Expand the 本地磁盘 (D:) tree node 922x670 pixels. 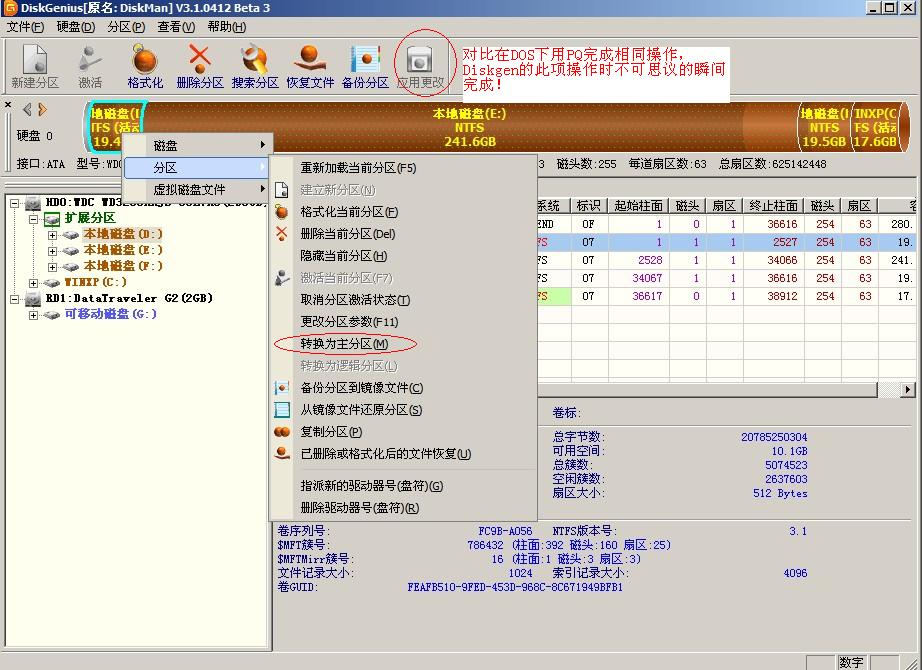(x=52, y=235)
